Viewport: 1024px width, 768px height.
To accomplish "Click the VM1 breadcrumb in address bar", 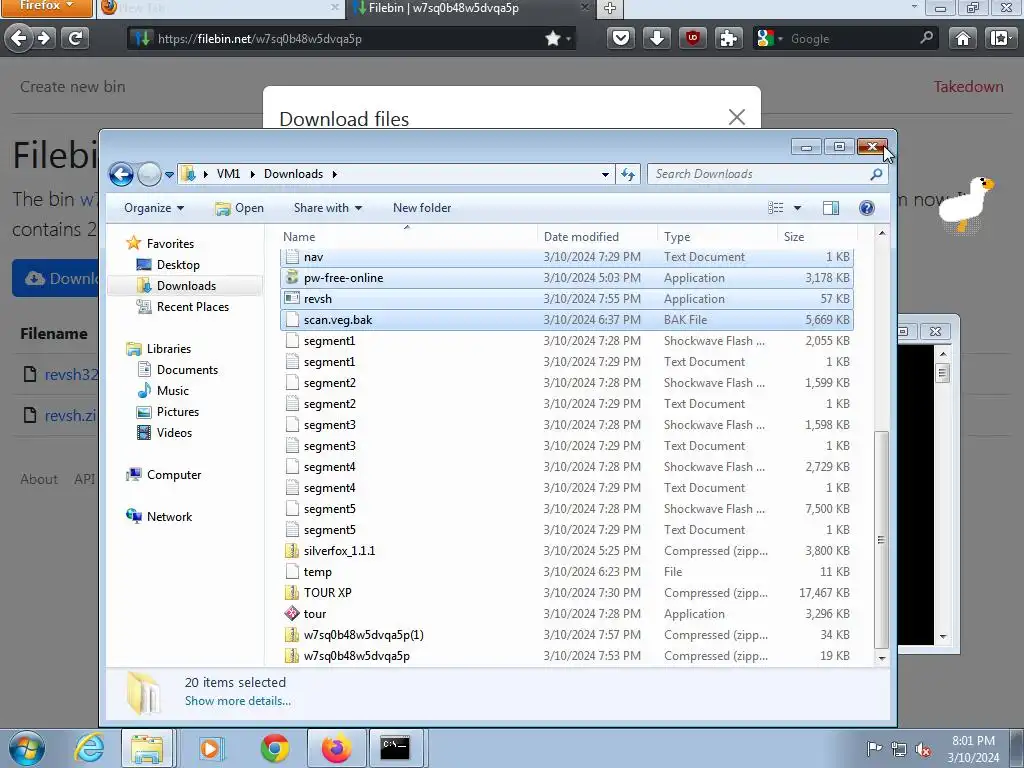I will pyautogui.click(x=228, y=174).
